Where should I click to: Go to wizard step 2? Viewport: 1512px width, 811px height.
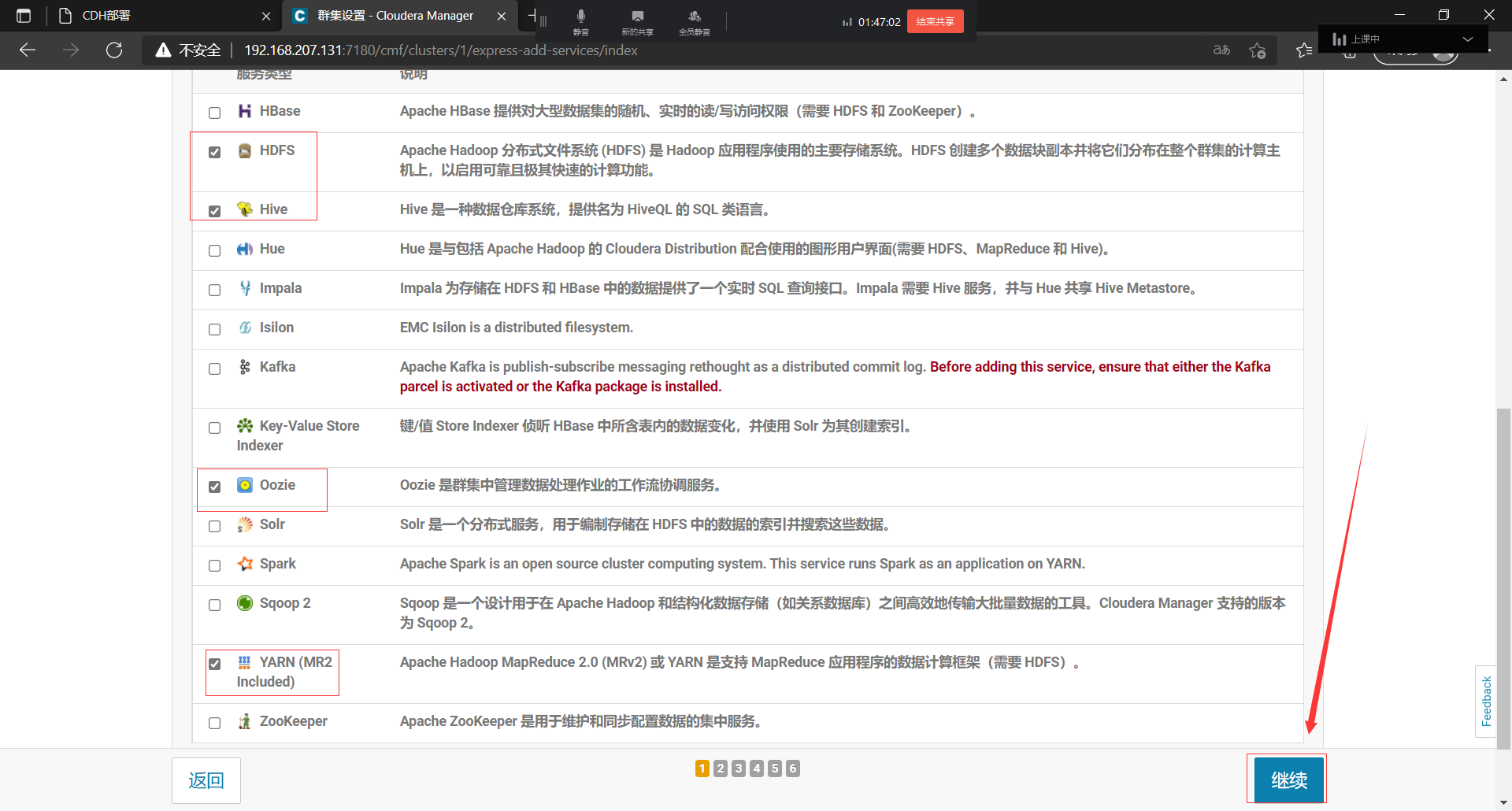[721, 768]
